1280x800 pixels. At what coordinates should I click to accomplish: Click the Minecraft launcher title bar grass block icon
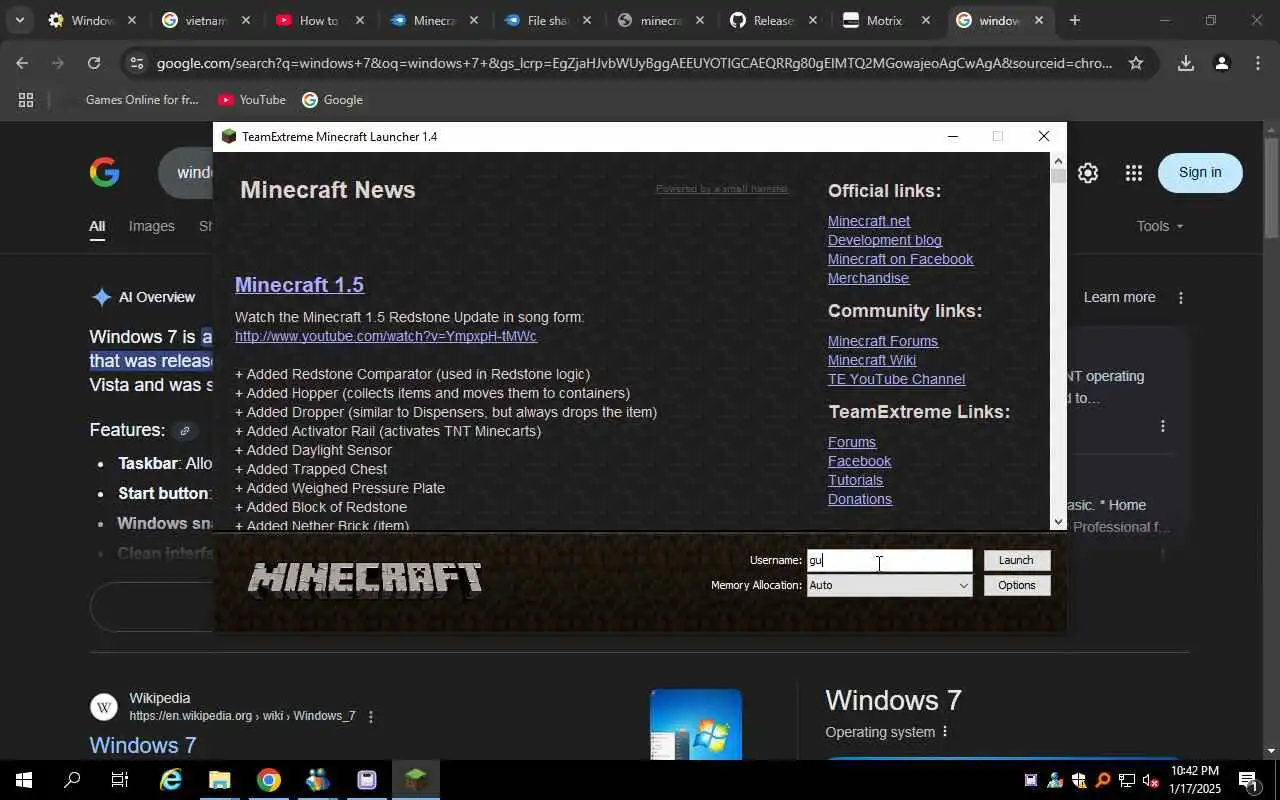click(x=229, y=137)
